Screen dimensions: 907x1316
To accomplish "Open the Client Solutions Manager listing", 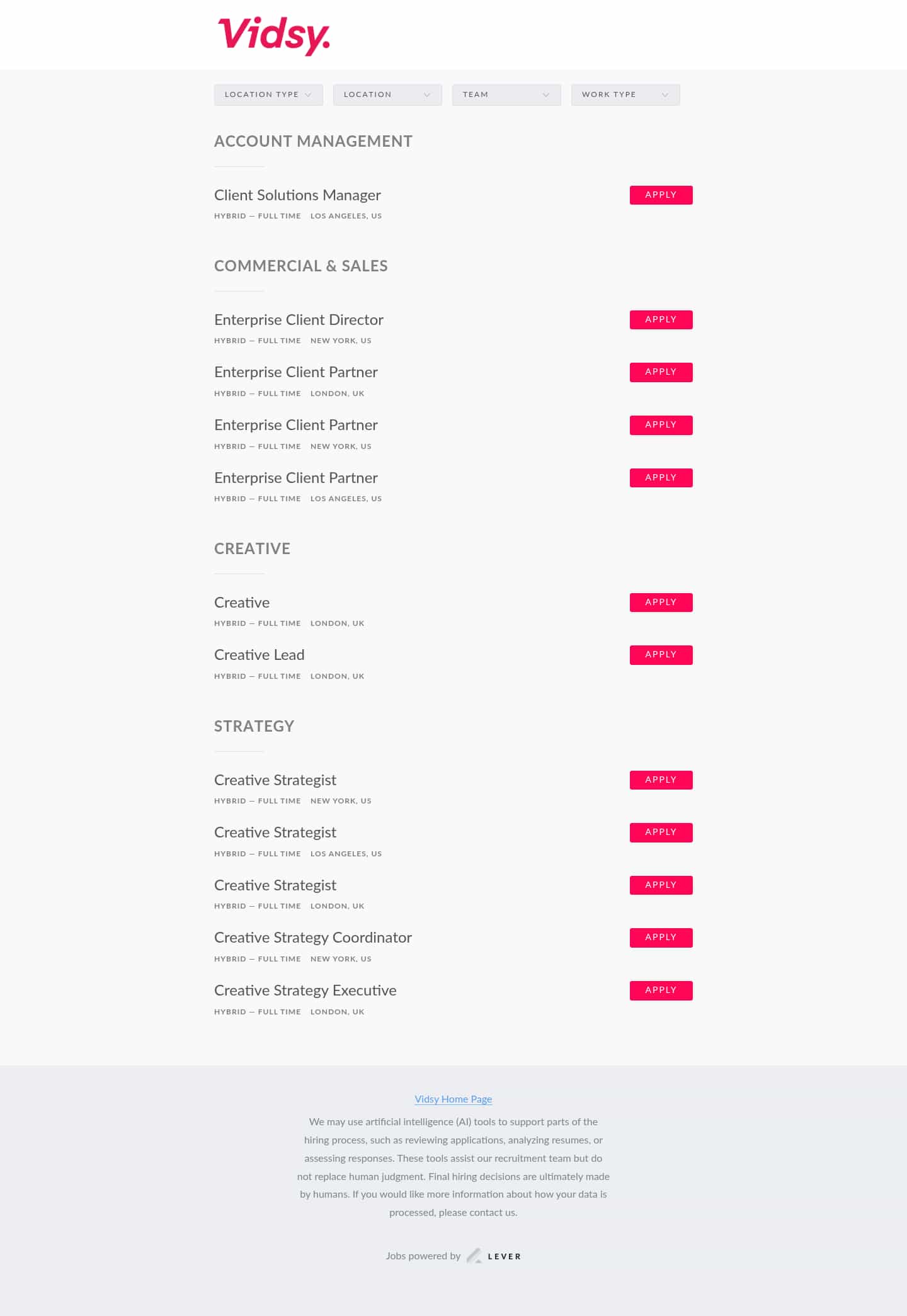I will pyautogui.click(x=297, y=195).
